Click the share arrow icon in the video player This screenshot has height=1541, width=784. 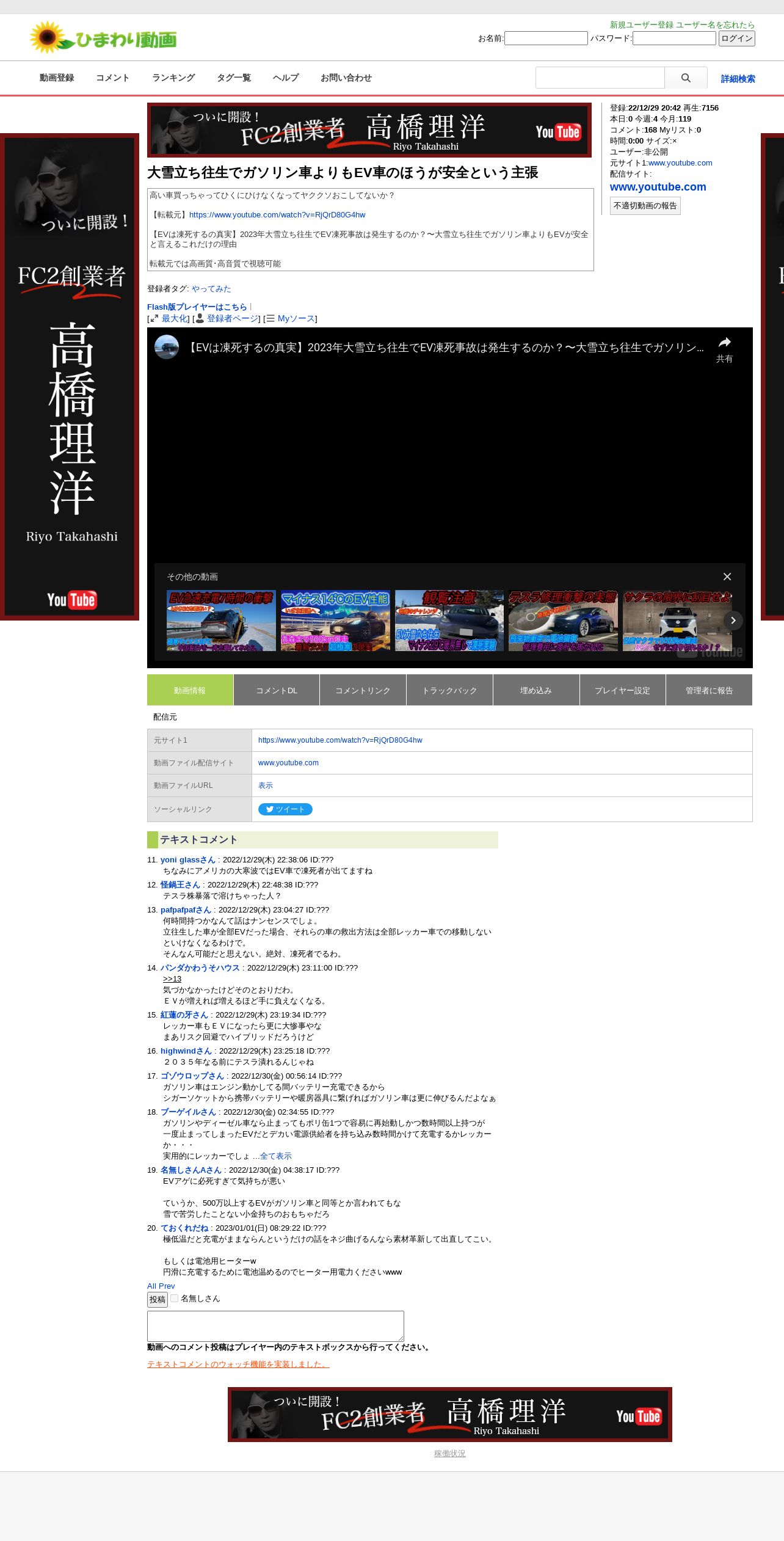(x=724, y=343)
